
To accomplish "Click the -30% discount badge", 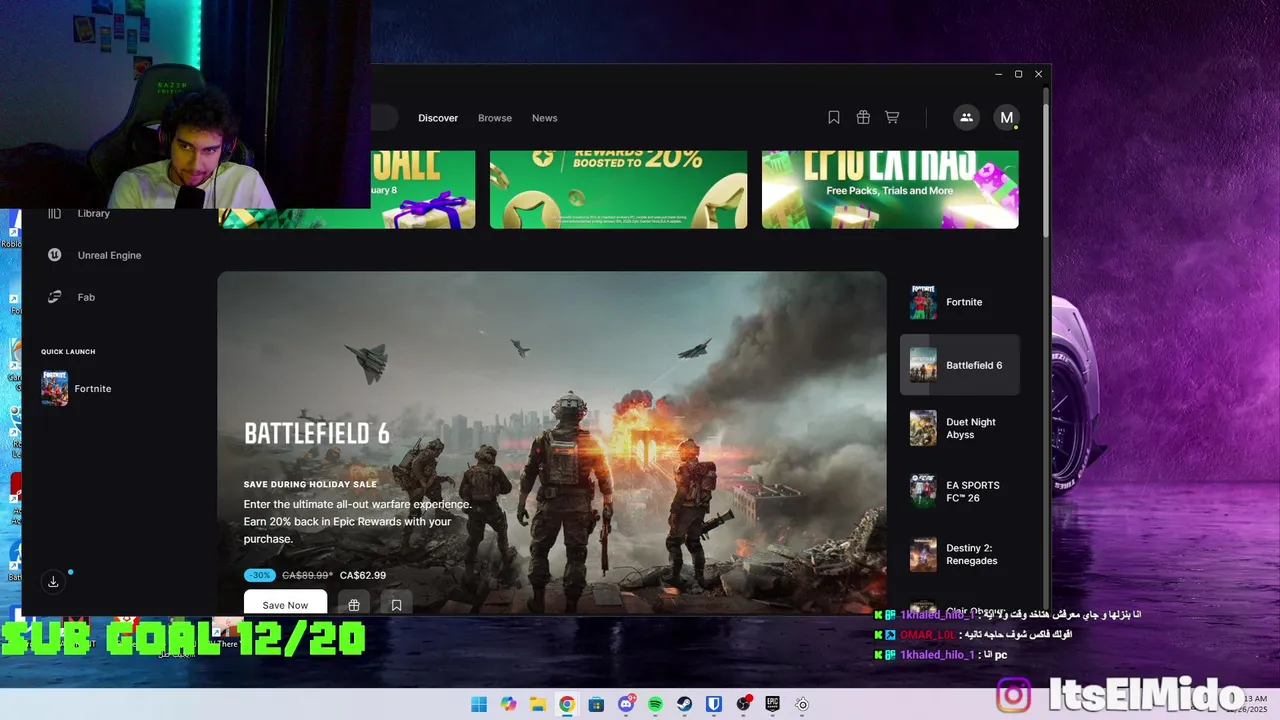I will coord(260,575).
